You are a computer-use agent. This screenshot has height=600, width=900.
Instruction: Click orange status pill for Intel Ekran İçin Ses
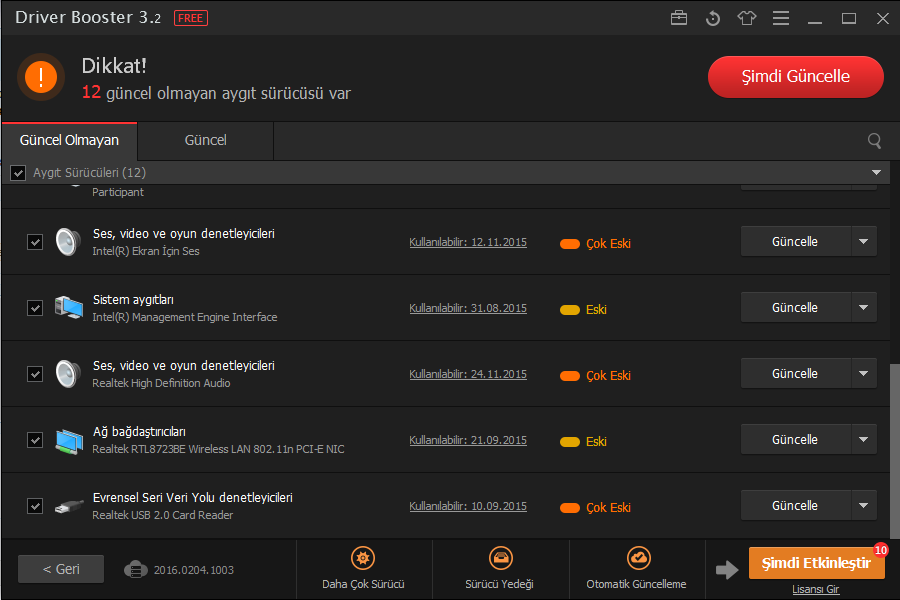569,244
